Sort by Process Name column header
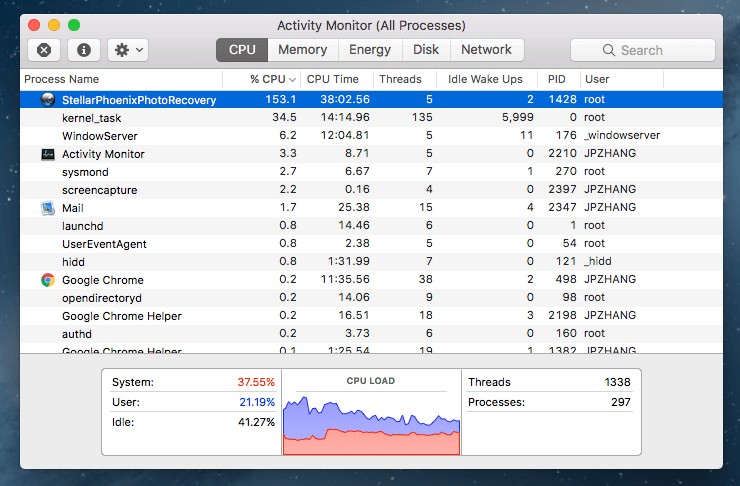 (61, 79)
